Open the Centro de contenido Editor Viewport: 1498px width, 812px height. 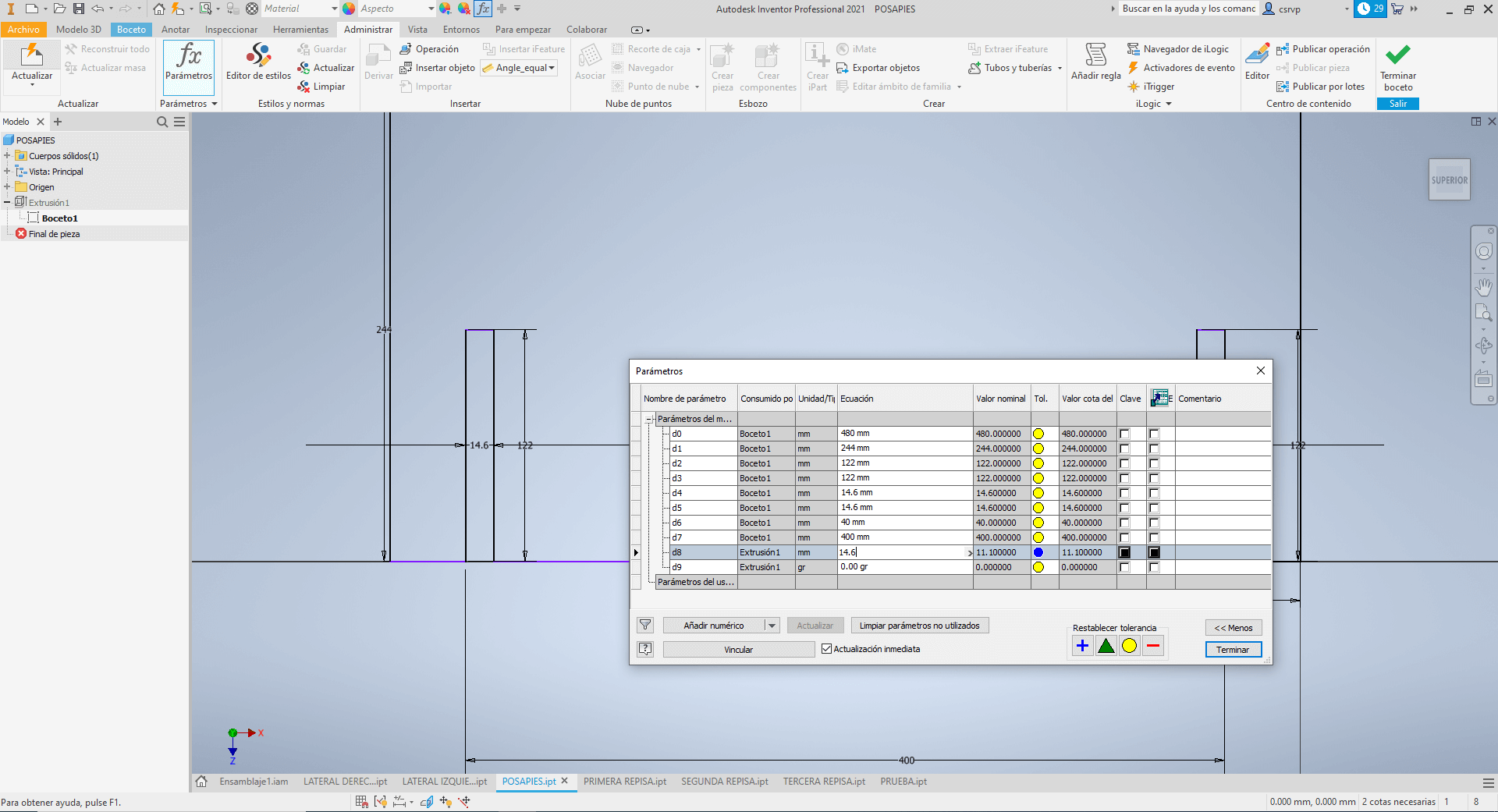coord(1257,62)
